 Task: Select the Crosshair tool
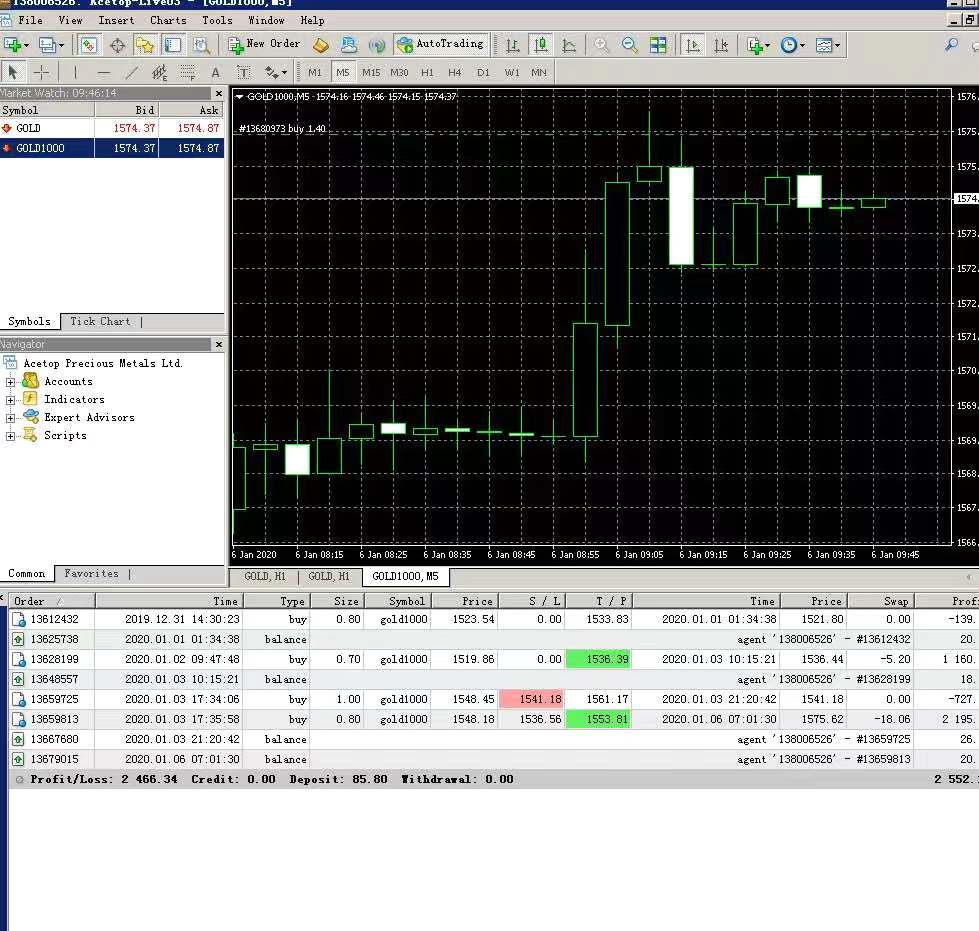[x=41, y=72]
